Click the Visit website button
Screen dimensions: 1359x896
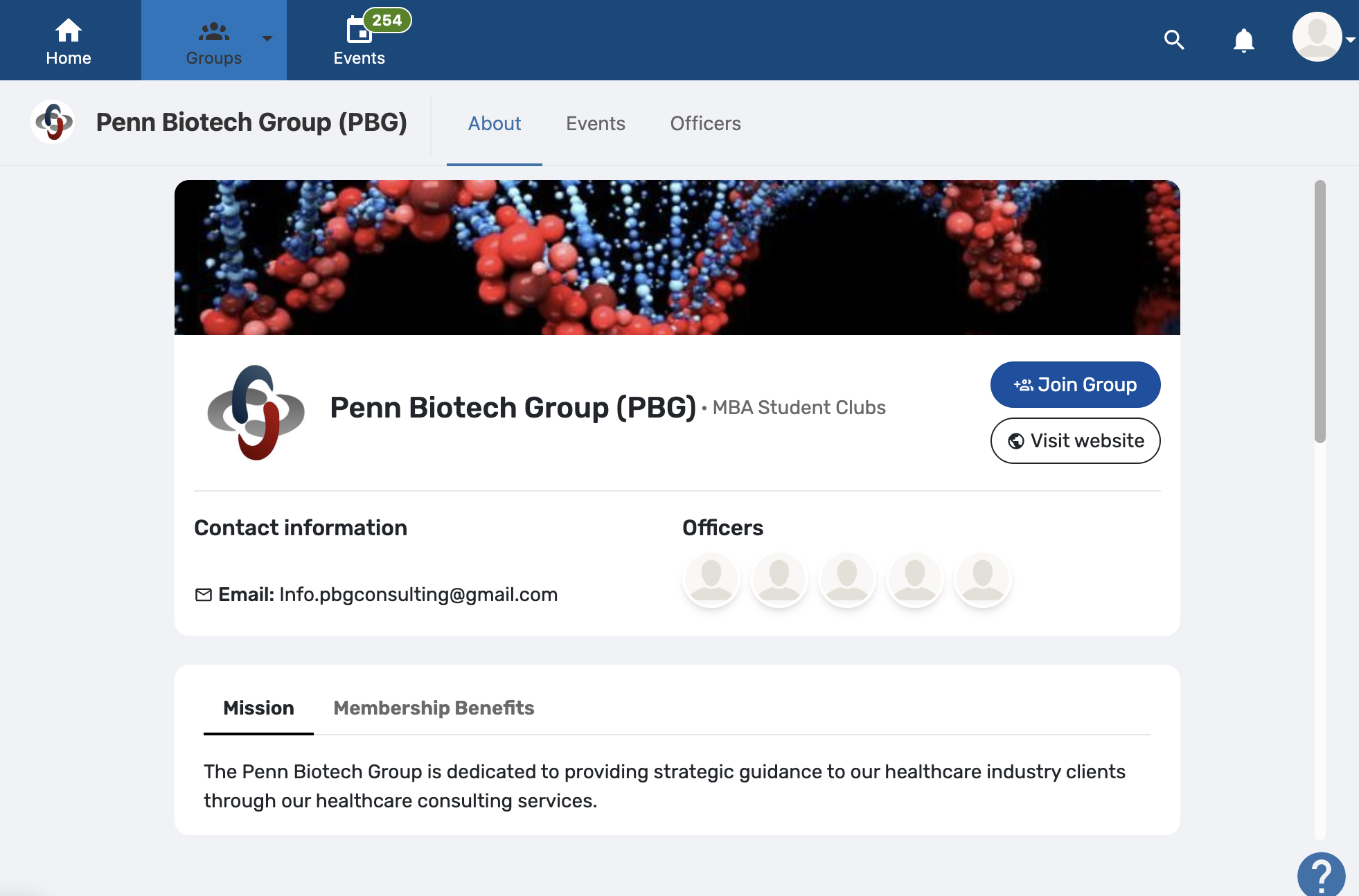pos(1075,440)
